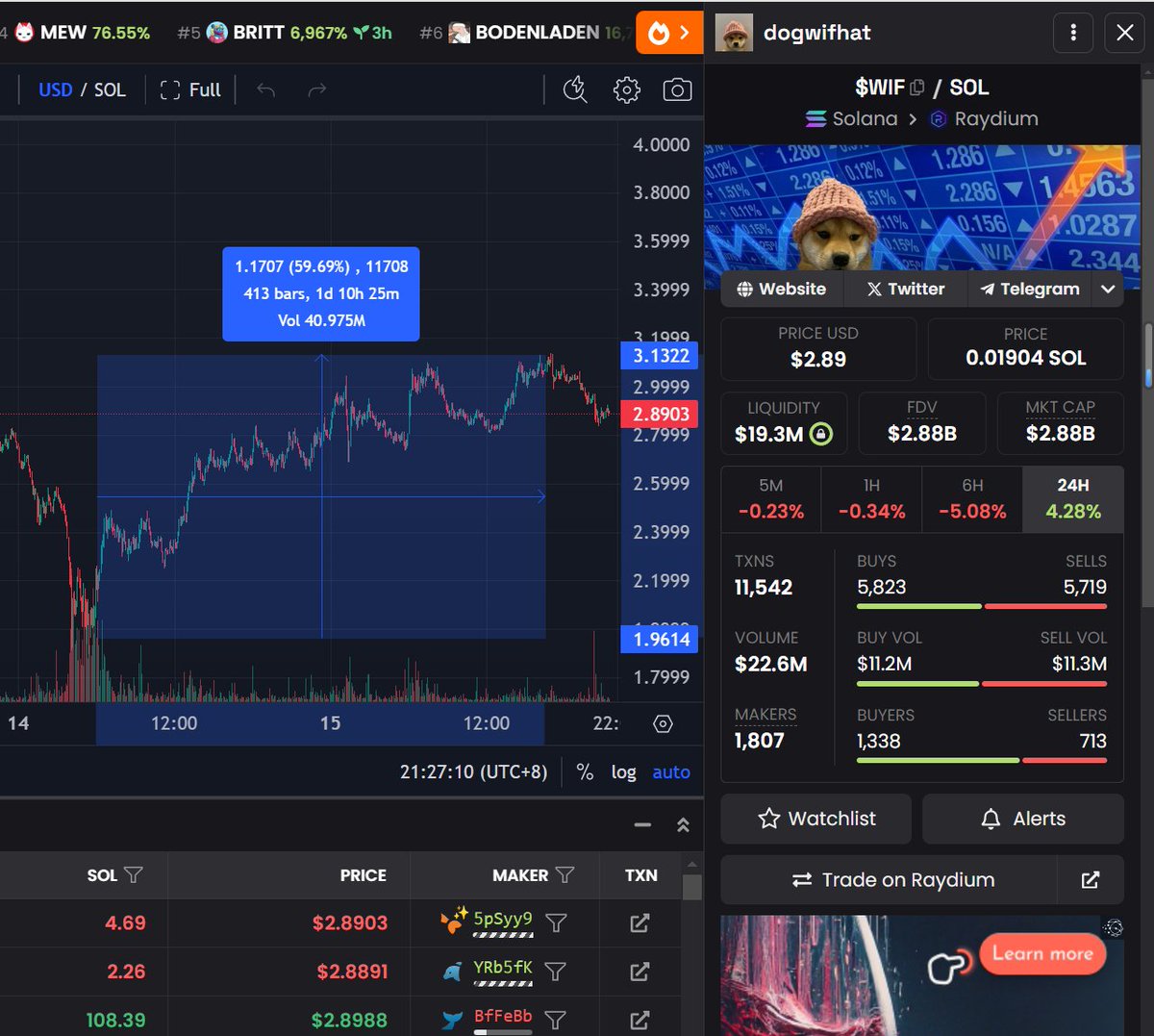Toggle auto scale on chart
This screenshot has height=1036, width=1154.
(671, 771)
